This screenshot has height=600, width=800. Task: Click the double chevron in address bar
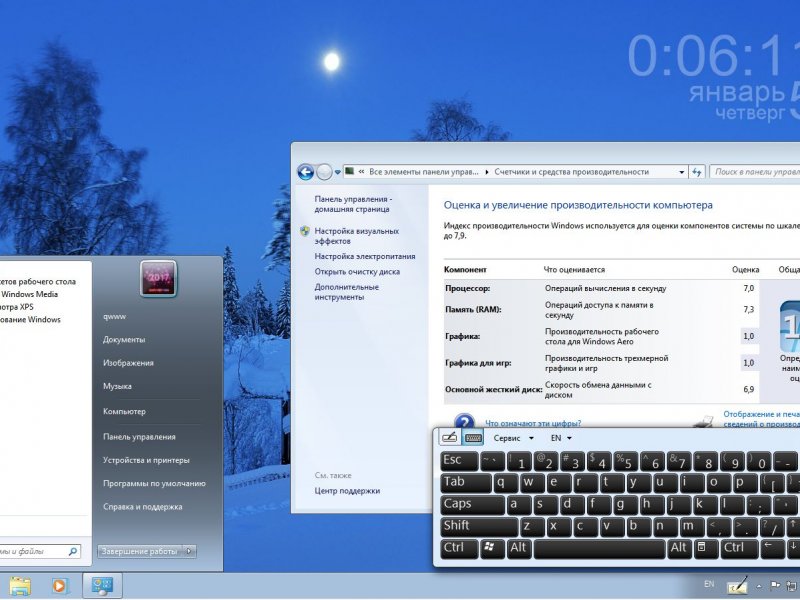[361, 172]
